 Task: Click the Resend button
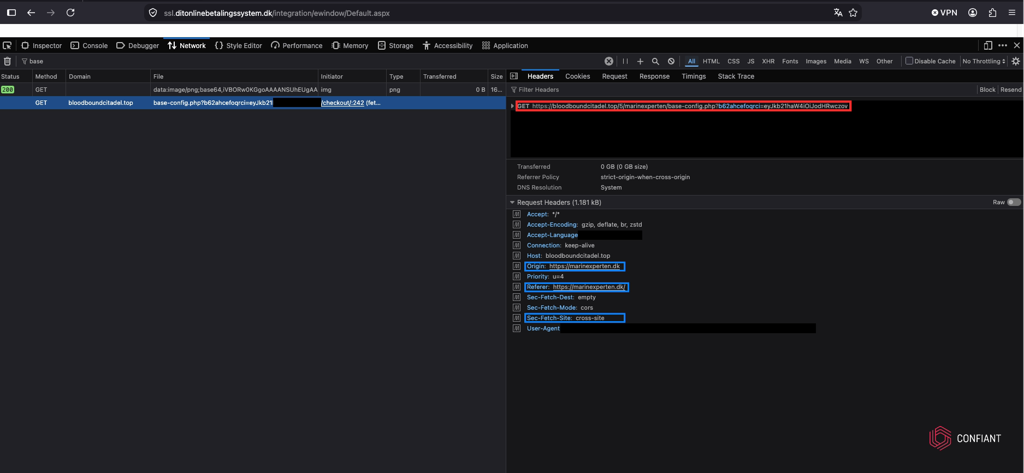pyautogui.click(x=1010, y=90)
